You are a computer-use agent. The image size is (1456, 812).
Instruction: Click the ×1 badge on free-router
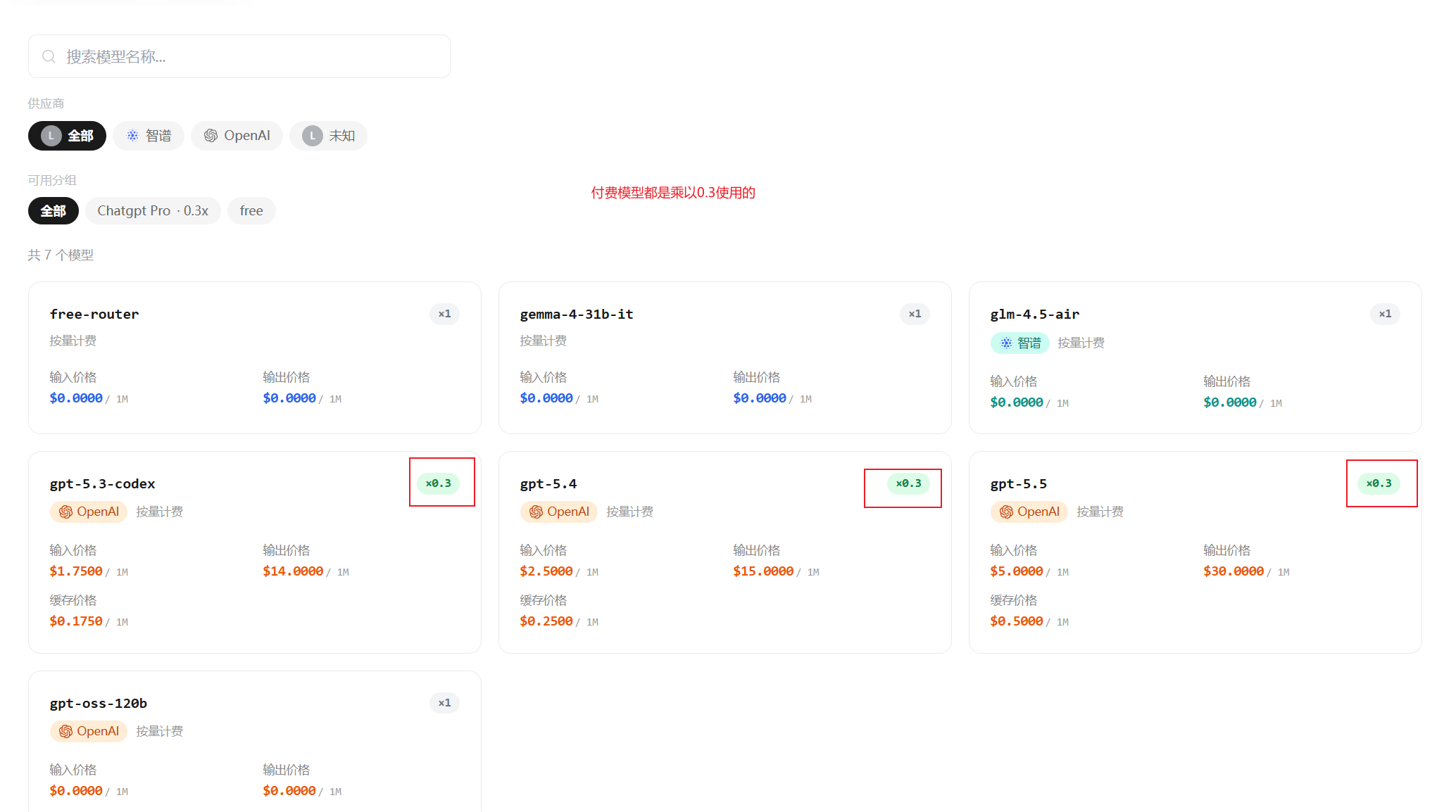[444, 314]
